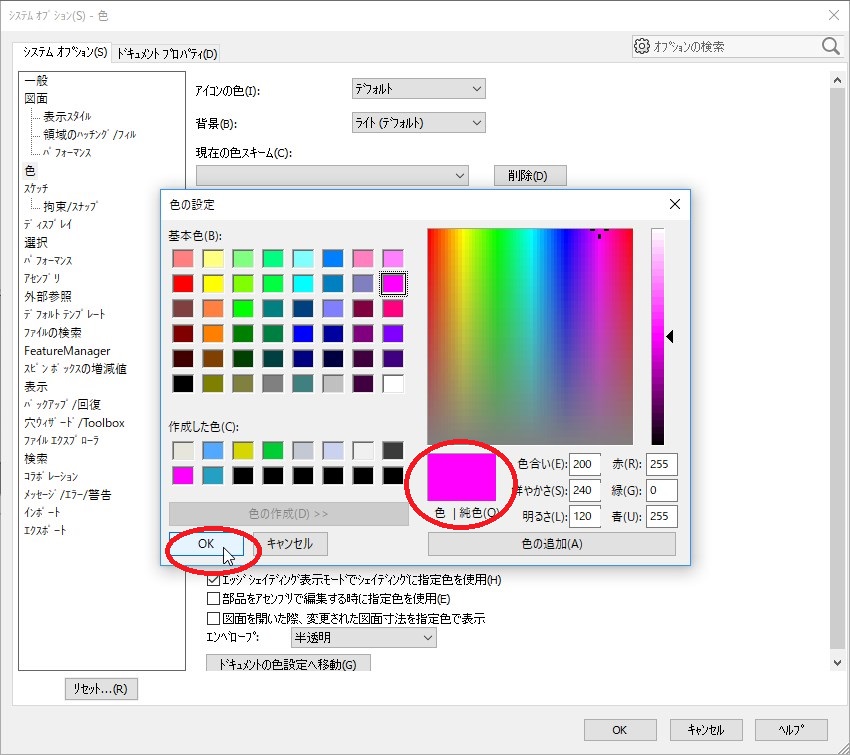Click the search magnifier icon in options search
Image resolution: width=850 pixels, height=755 pixels.
point(830,46)
